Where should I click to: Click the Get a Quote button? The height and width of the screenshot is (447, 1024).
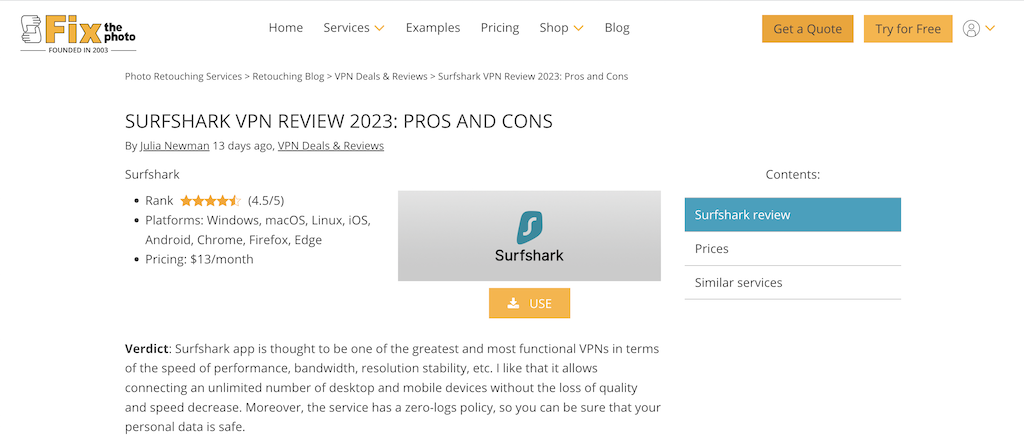click(x=808, y=29)
